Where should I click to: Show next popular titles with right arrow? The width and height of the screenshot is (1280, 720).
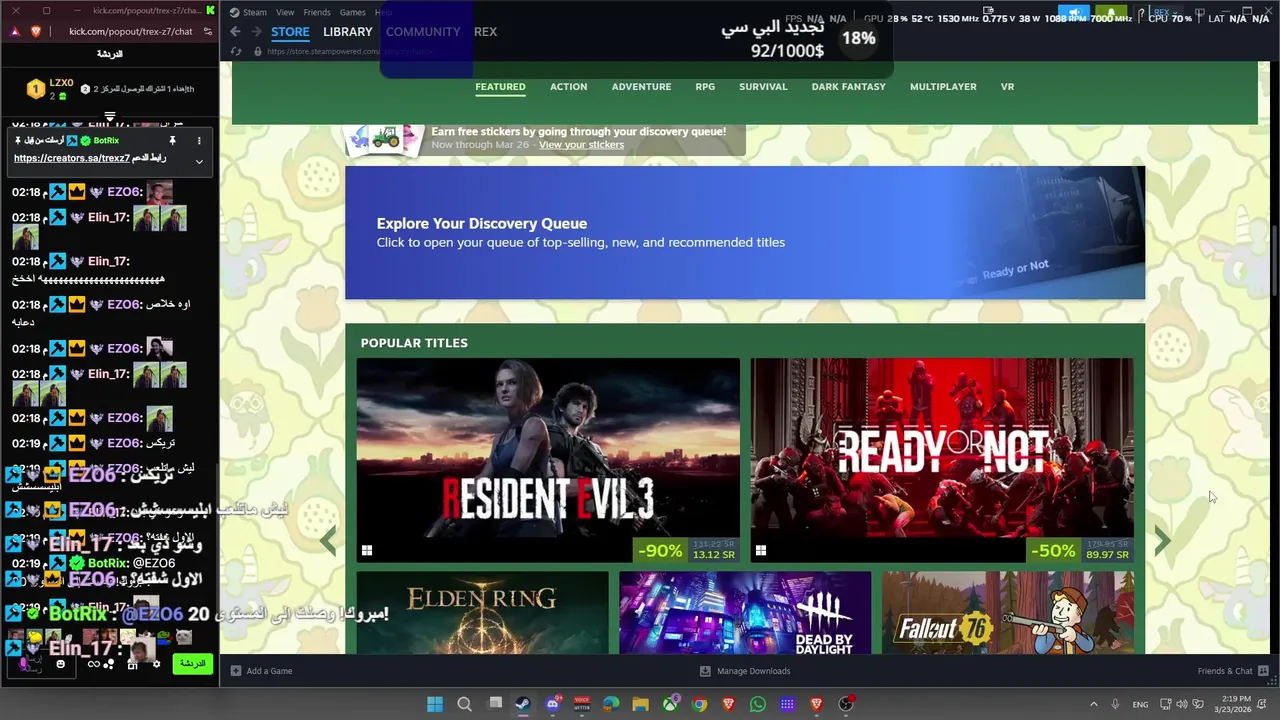coord(1162,541)
